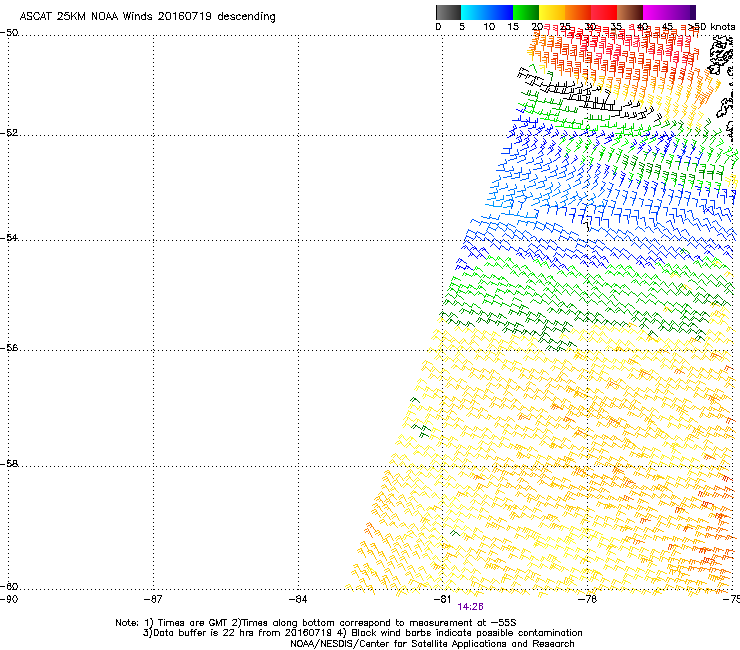
Task: Click the purple 14:26 time stamp
Action: [x=470, y=606]
